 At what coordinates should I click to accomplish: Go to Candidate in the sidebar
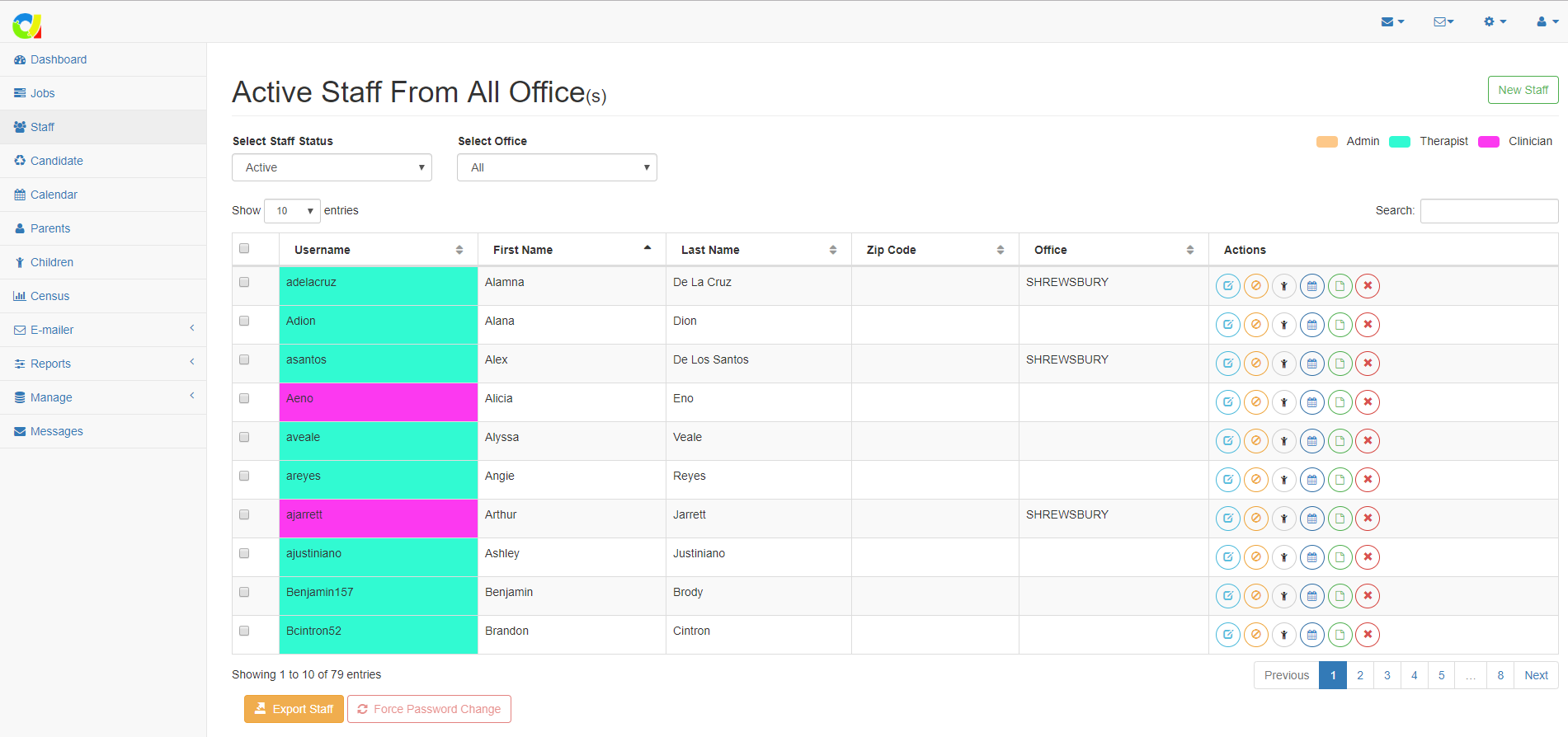[x=57, y=161]
